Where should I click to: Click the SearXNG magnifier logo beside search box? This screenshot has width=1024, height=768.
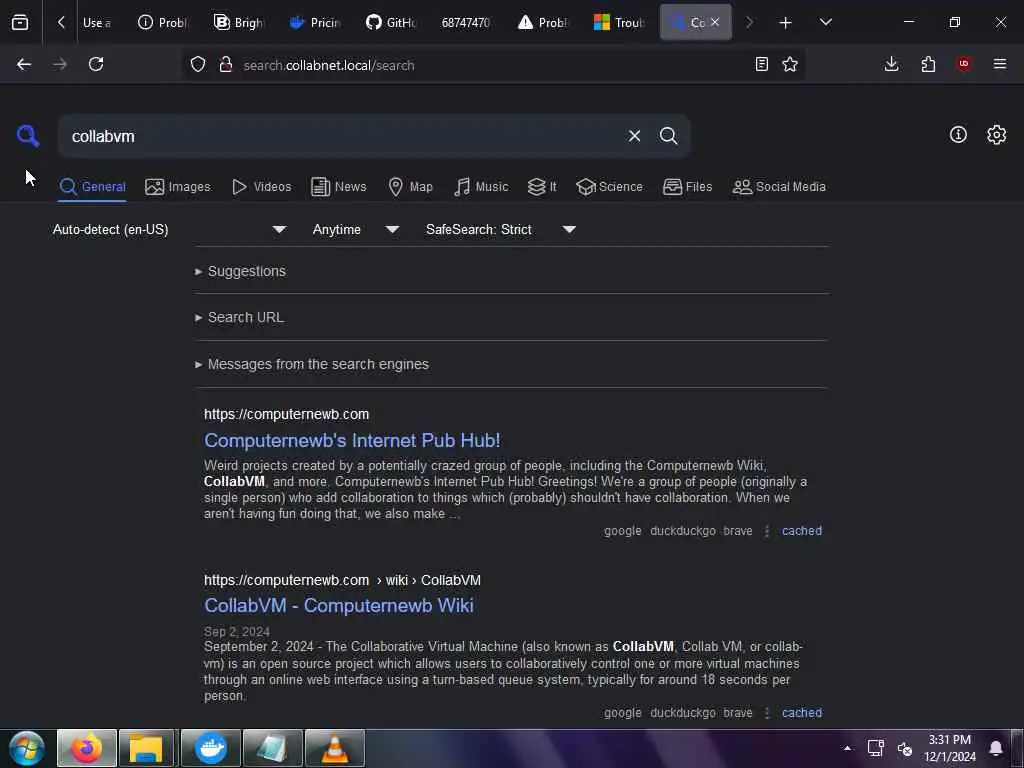point(27,136)
